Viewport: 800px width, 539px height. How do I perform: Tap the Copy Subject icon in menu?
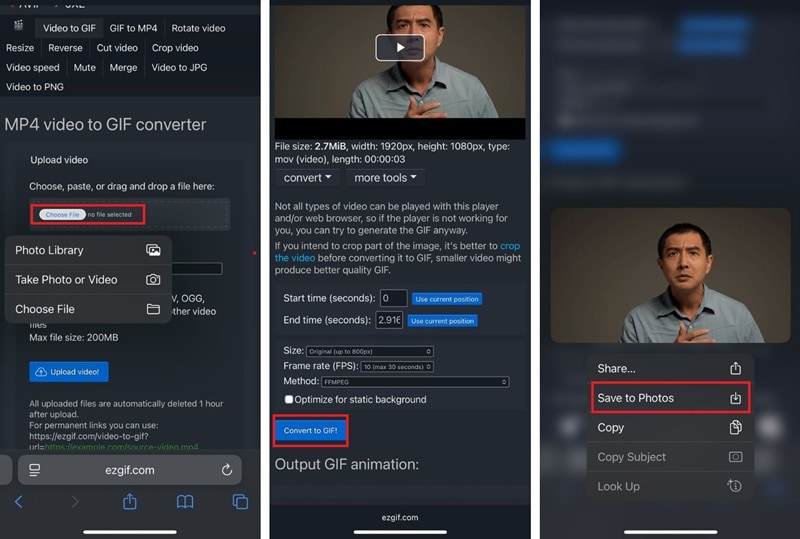pyautogui.click(x=735, y=457)
